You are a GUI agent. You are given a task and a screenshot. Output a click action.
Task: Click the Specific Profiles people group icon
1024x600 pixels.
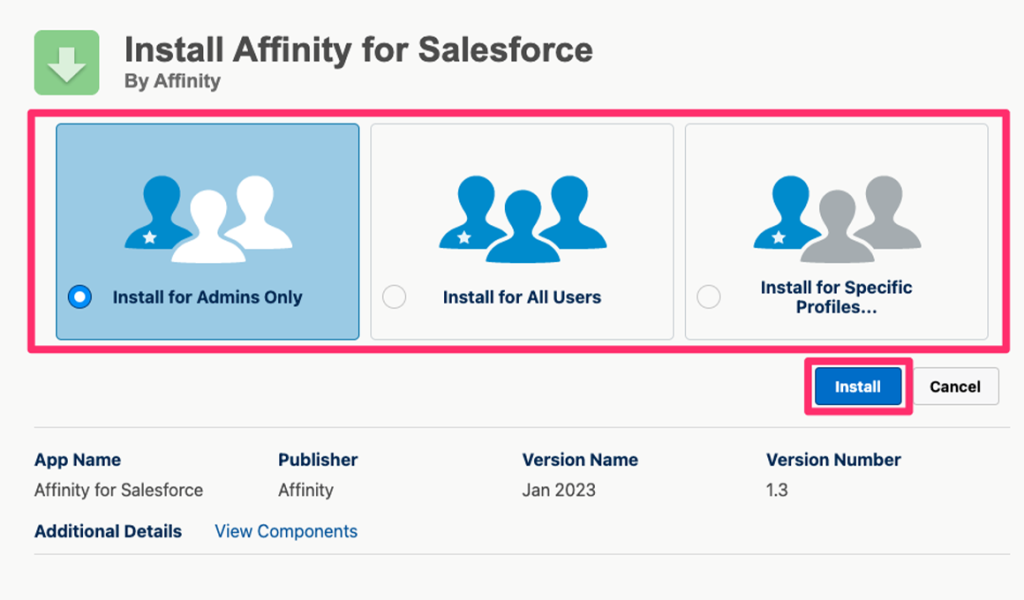point(837,219)
